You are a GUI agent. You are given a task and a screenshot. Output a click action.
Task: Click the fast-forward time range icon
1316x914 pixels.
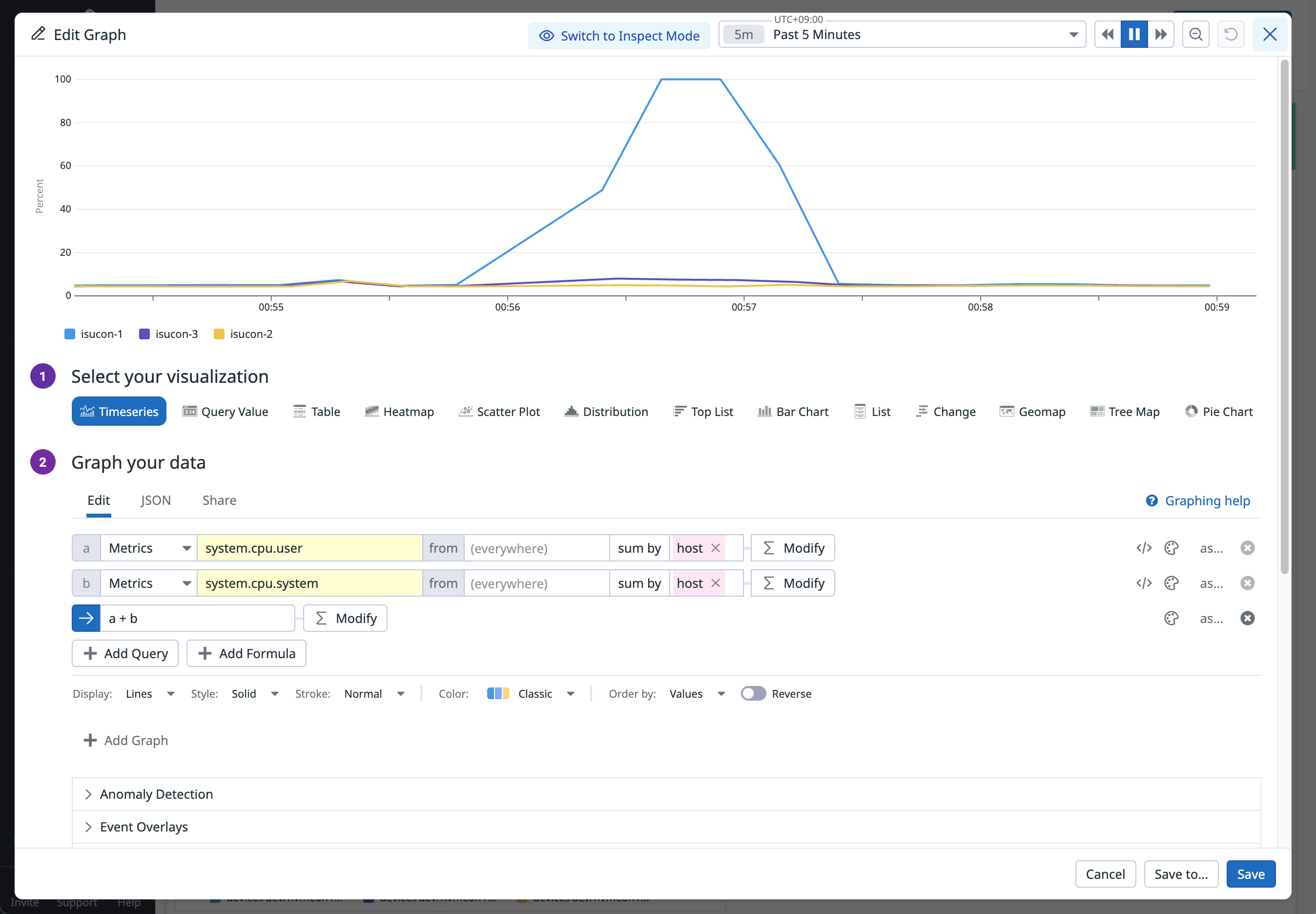coord(1160,35)
